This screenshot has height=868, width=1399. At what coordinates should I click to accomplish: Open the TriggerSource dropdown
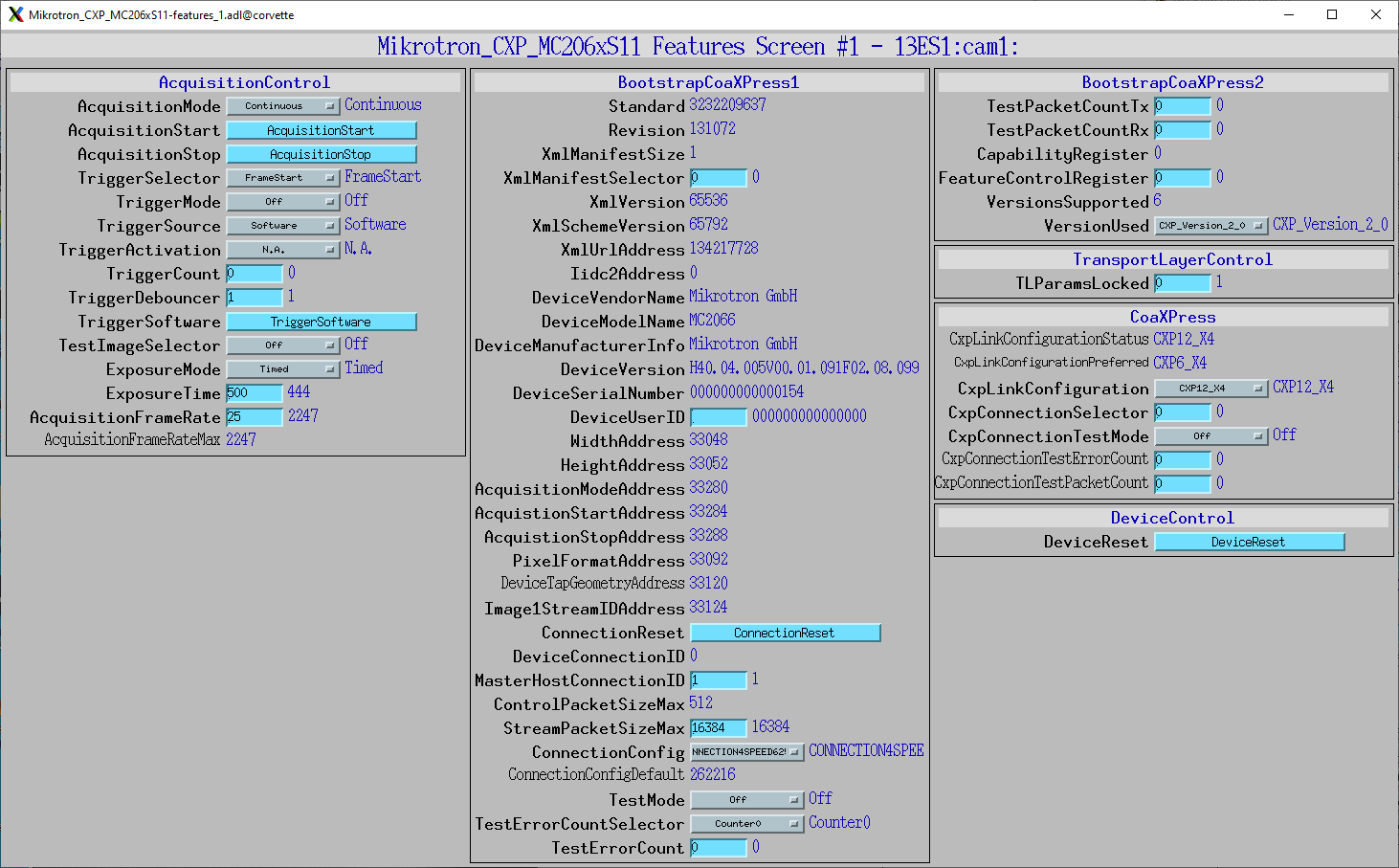coord(283,226)
